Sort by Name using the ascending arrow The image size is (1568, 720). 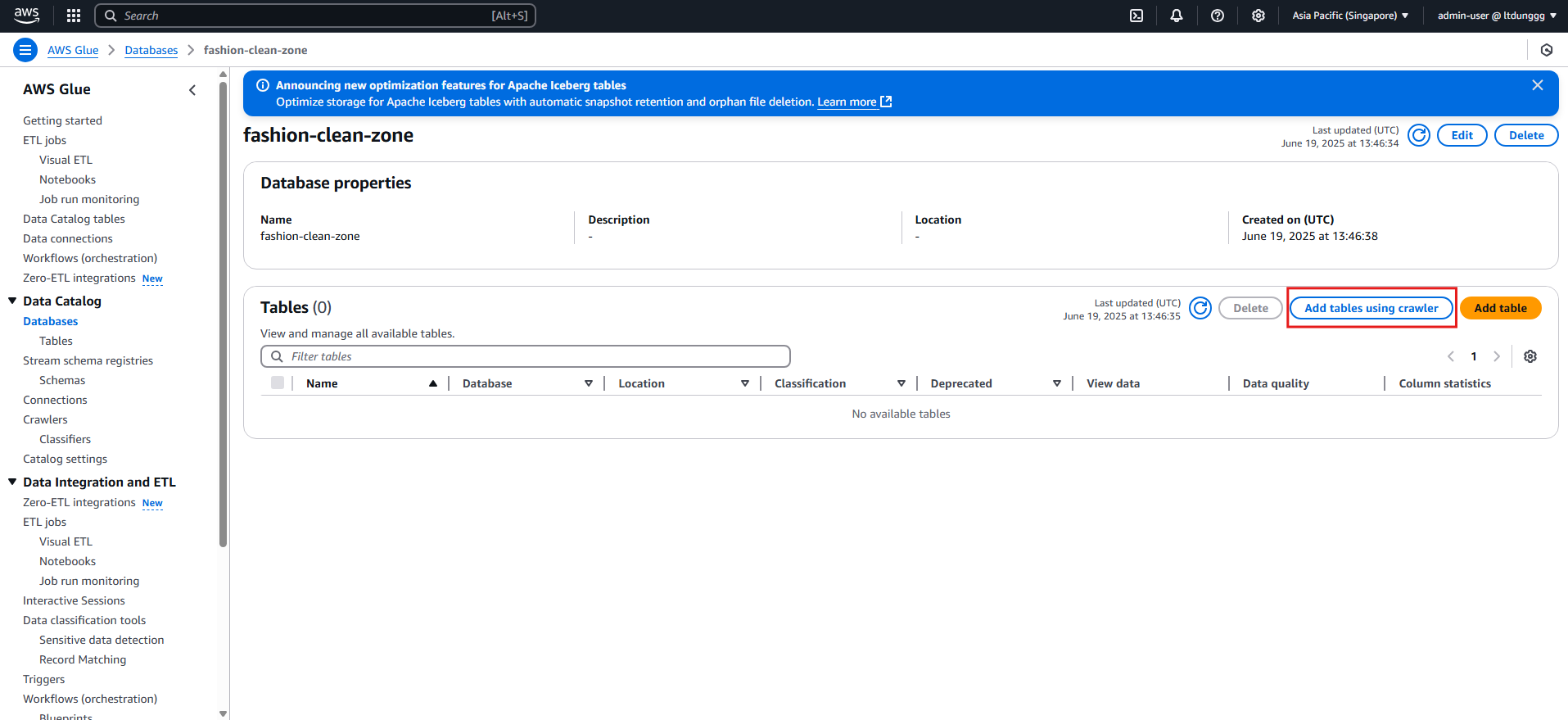[x=433, y=383]
